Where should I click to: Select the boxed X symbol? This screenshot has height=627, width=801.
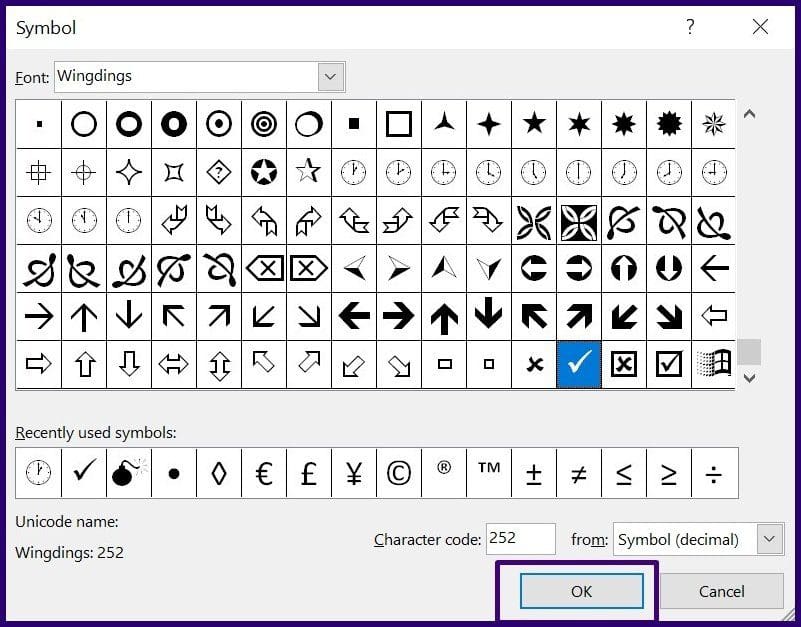tap(623, 364)
